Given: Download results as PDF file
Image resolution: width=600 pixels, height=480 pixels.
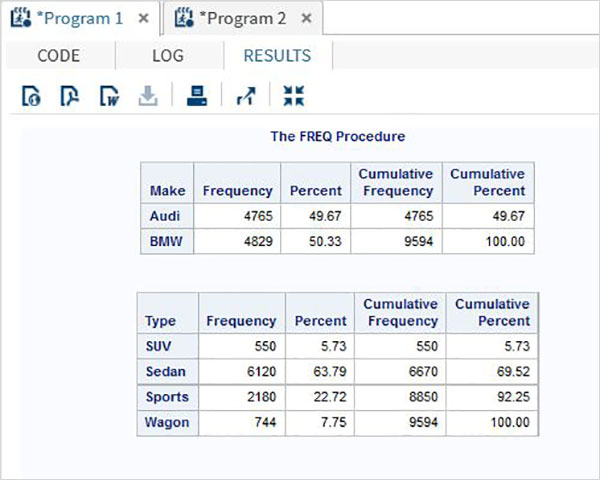Looking at the screenshot, I should pos(70,96).
